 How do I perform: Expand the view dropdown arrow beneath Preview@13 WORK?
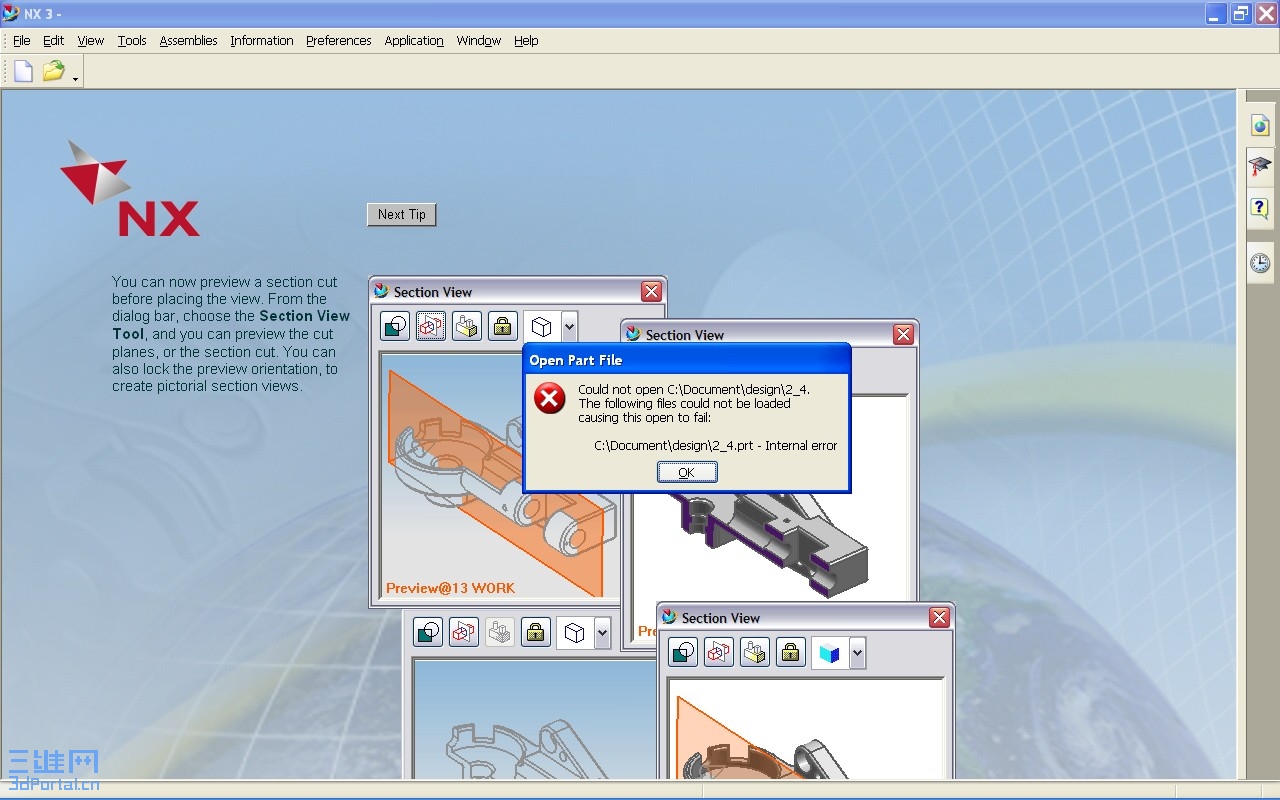[602, 632]
